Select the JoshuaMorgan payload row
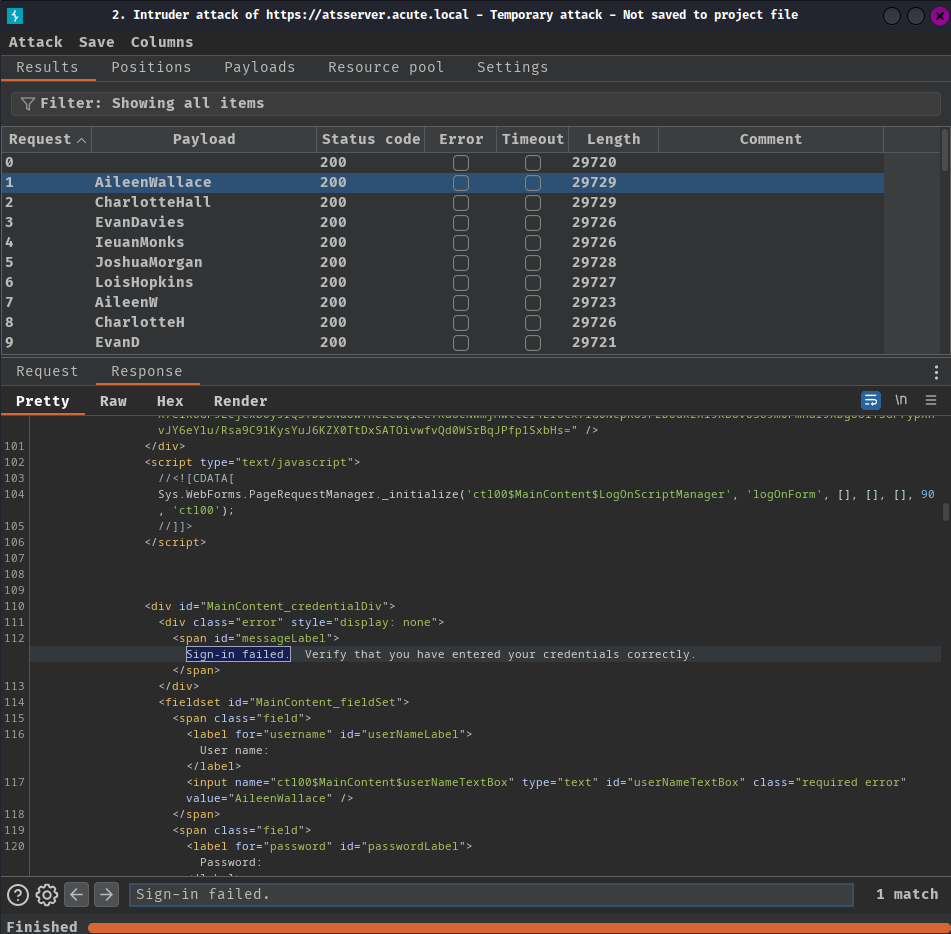Viewport: 951px width, 934px height. click(442, 263)
